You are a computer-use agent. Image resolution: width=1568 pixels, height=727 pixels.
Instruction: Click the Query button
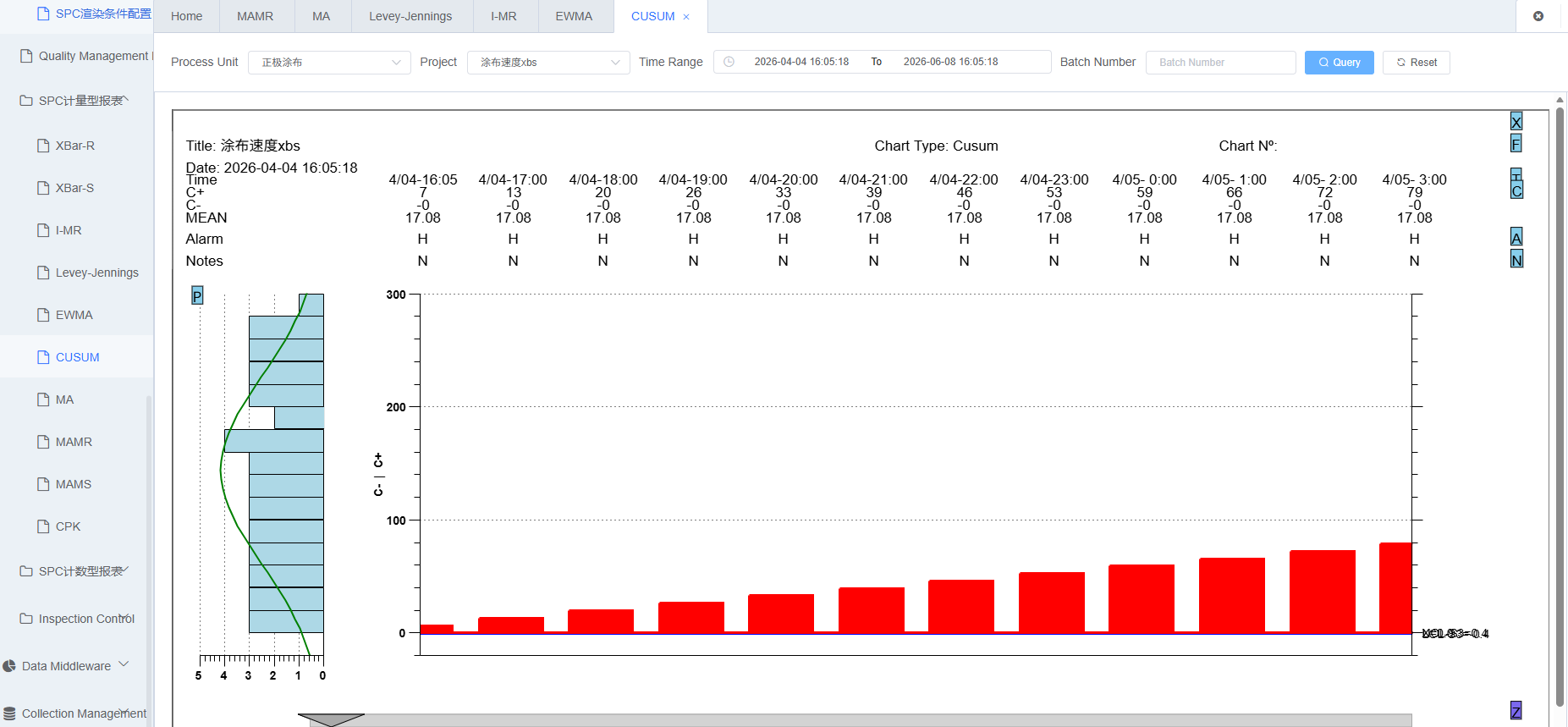pyautogui.click(x=1339, y=62)
